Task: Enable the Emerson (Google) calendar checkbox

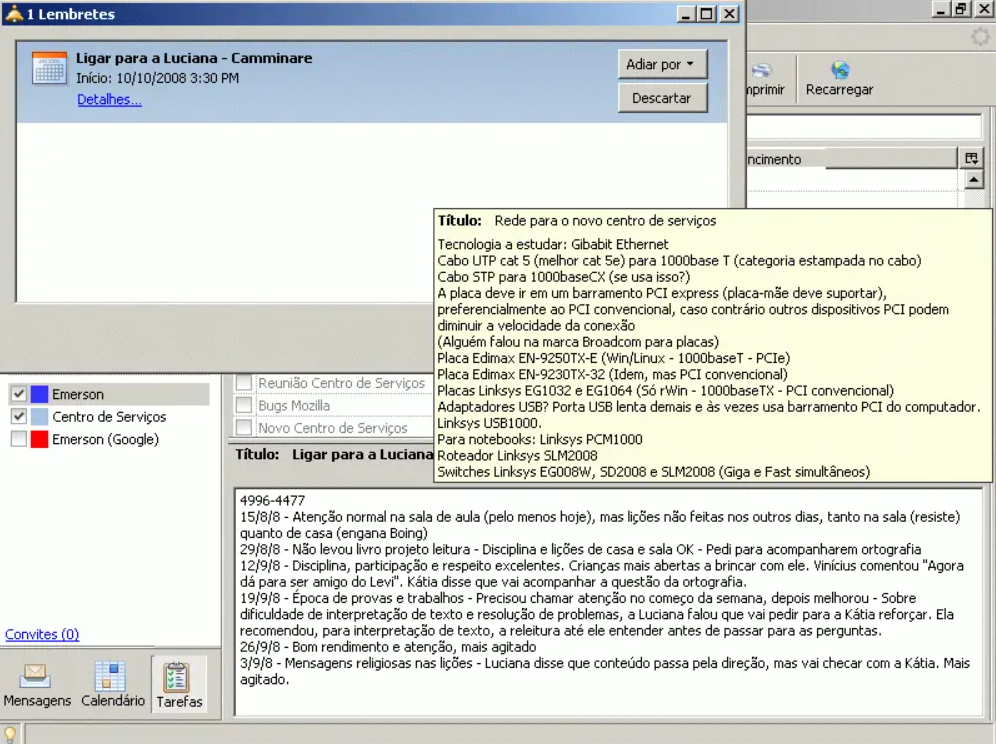Action: [x=18, y=439]
